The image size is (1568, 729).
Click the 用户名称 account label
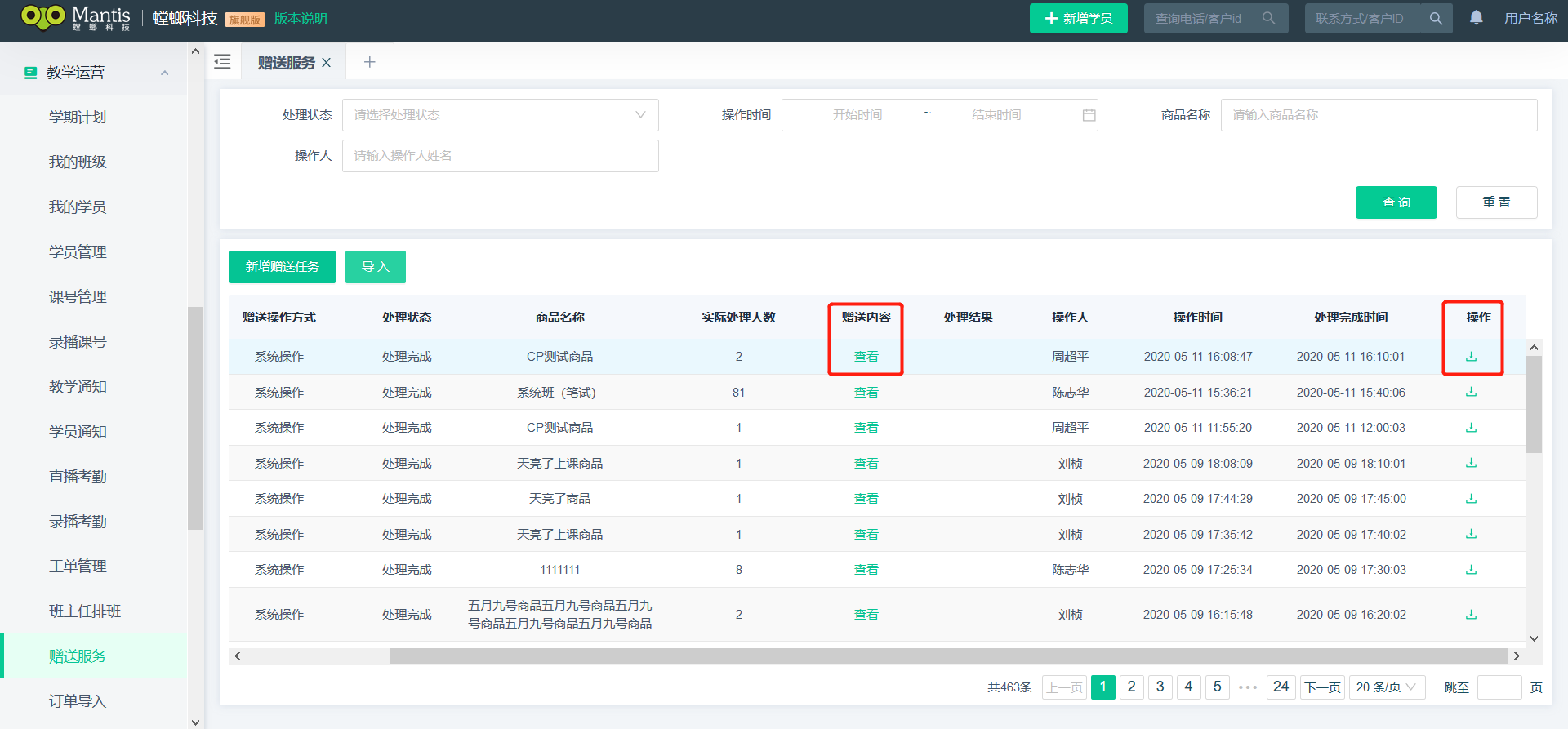[1530, 18]
